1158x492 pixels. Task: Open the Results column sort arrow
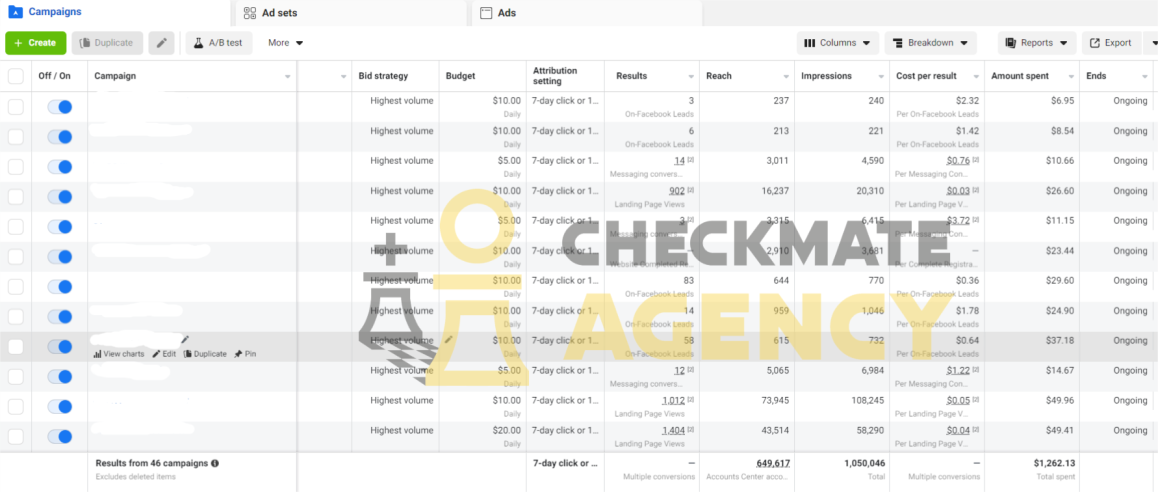point(691,76)
